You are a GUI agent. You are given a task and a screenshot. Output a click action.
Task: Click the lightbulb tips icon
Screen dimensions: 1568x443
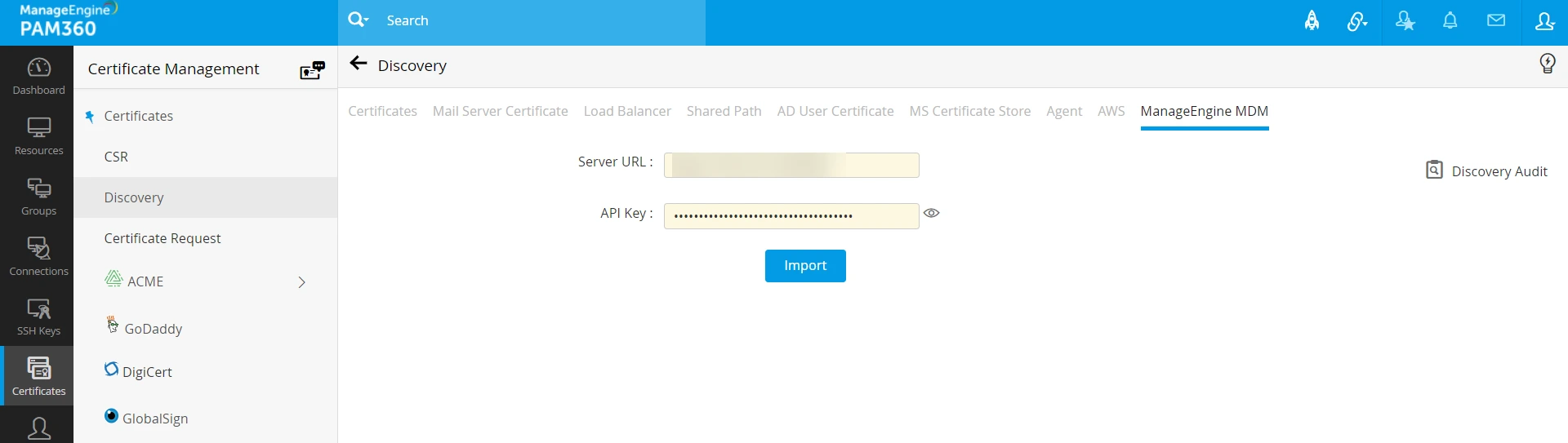point(1547,64)
